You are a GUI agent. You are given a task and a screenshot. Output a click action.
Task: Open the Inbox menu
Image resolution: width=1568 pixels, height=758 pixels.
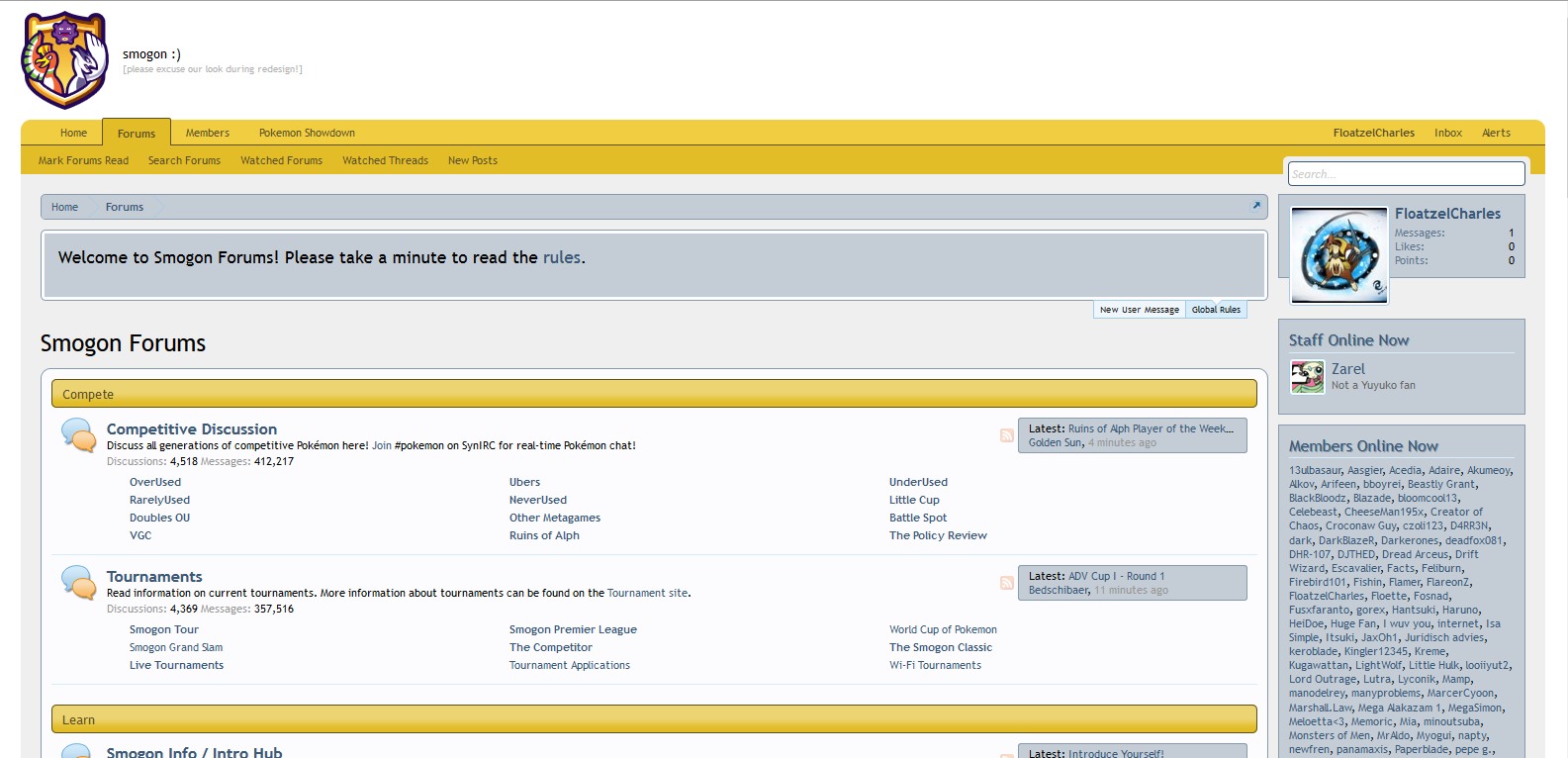coord(1447,133)
